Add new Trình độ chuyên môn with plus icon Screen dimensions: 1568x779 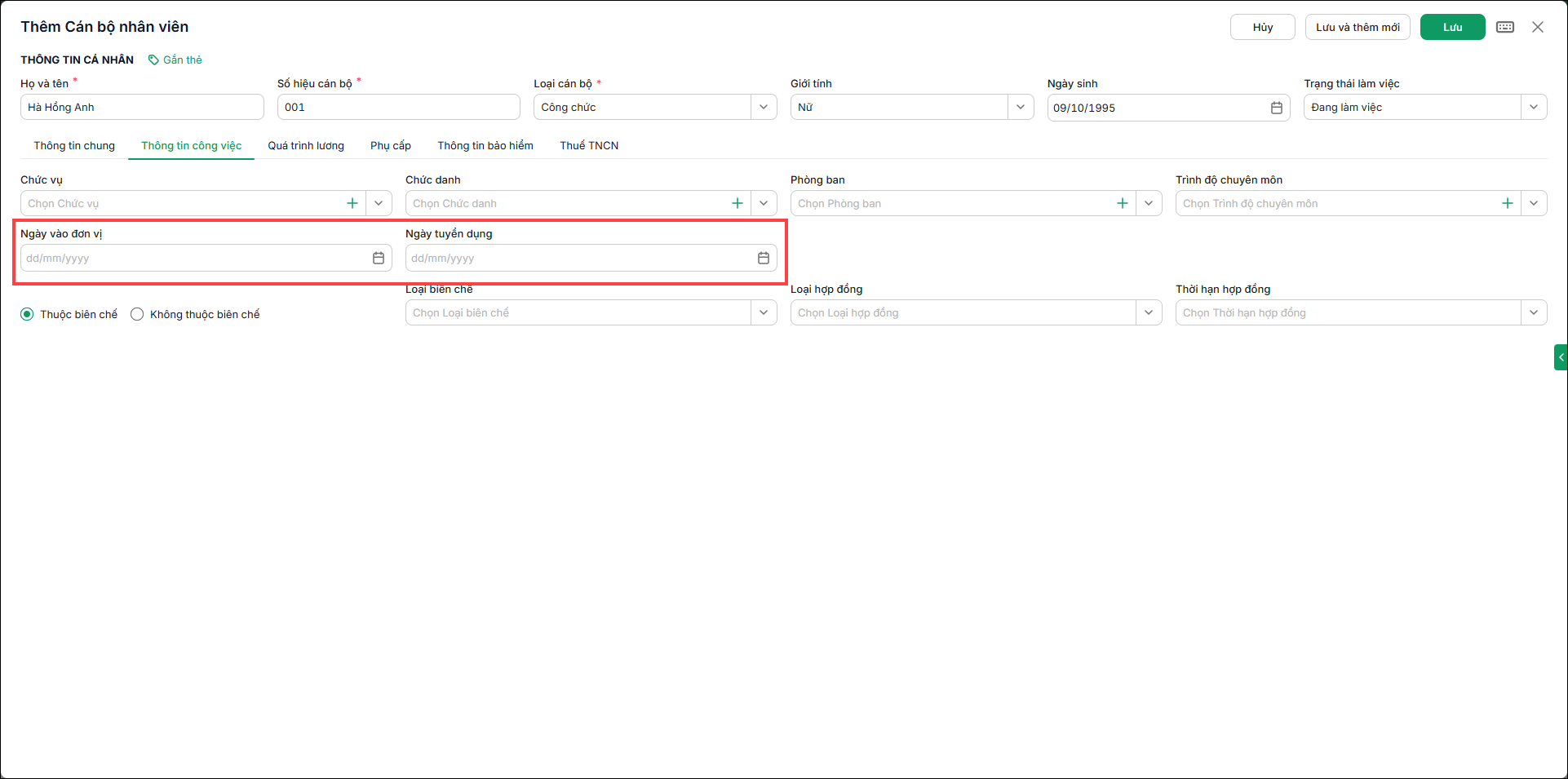click(x=1508, y=203)
